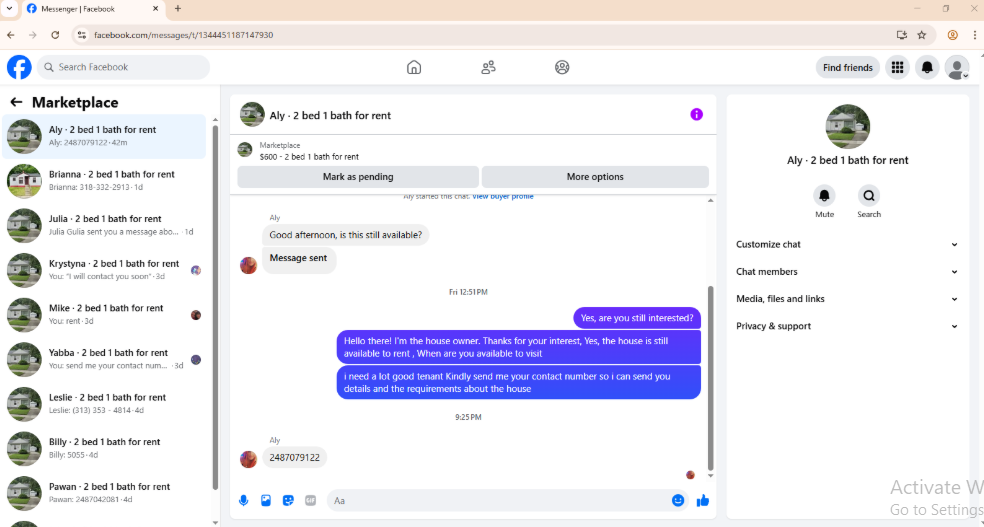
Task: Click the message starting "Hello there! I'm the house owner"
Action: pos(518,347)
